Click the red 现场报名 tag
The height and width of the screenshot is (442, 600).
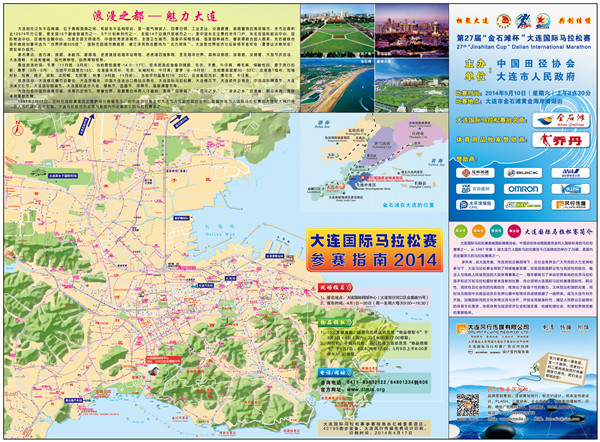pyautogui.click(x=335, y=287)
